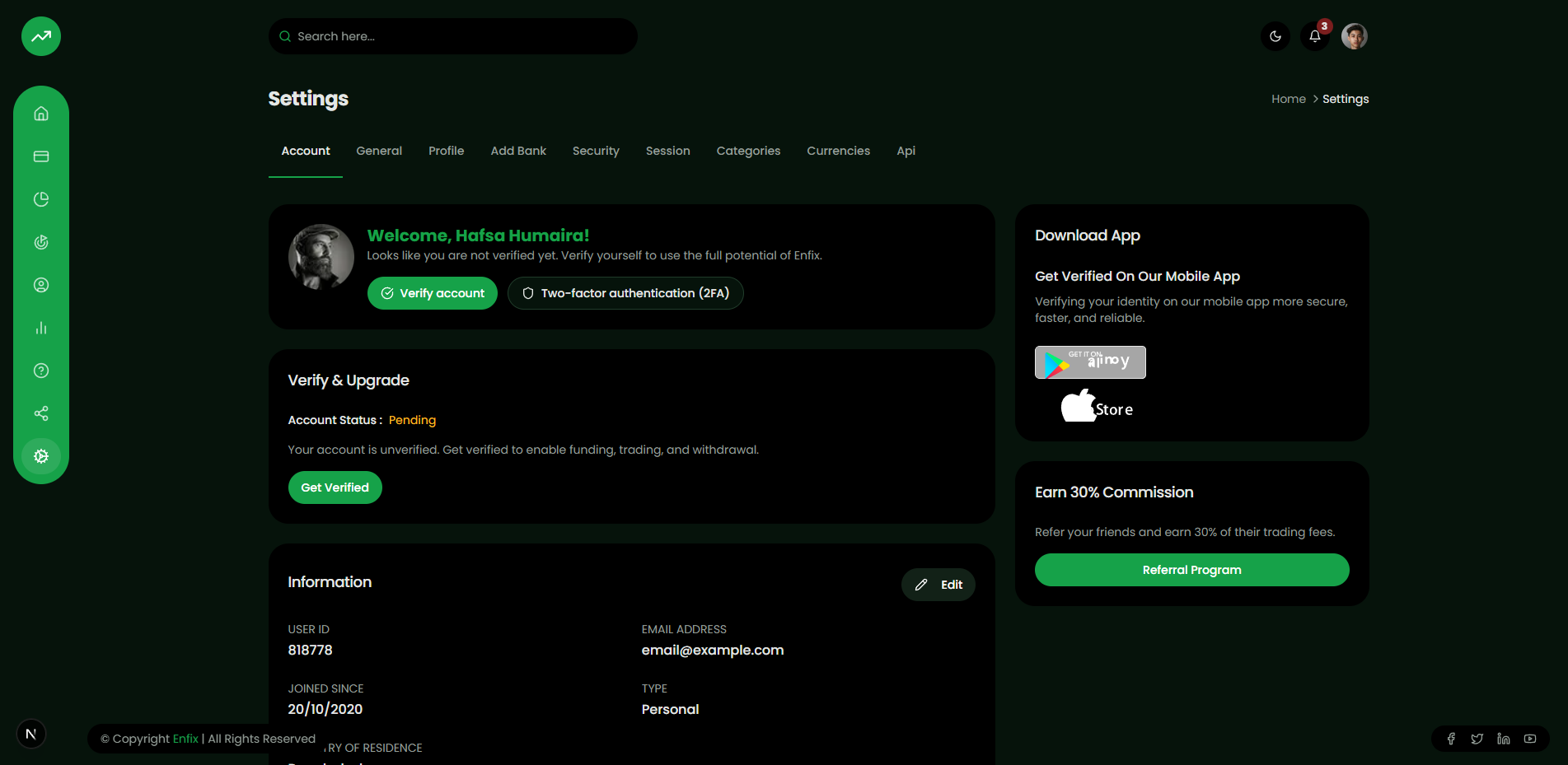Open the share icon in sidebar

point(41,413)
